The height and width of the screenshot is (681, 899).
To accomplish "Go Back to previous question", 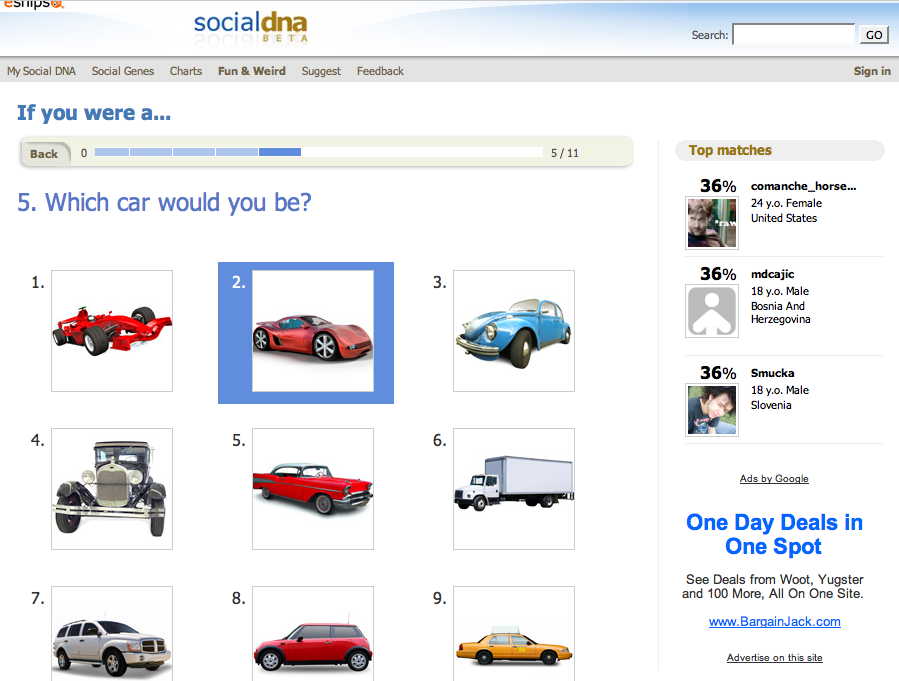I will (x=44, y=154).
